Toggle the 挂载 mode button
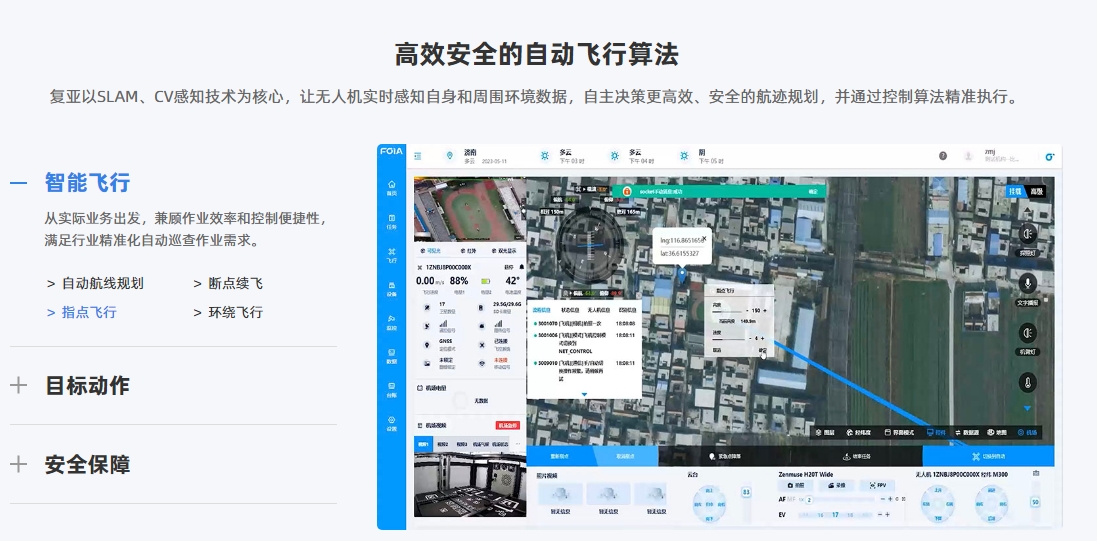The height and width of the screenshot is (541, 1097). (x=1014, y=191)
